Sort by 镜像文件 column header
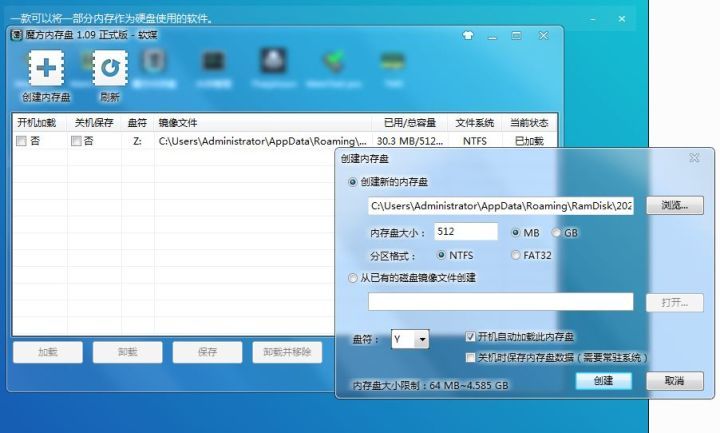Viewport: 720px width, 433px height. click(263, 123)
